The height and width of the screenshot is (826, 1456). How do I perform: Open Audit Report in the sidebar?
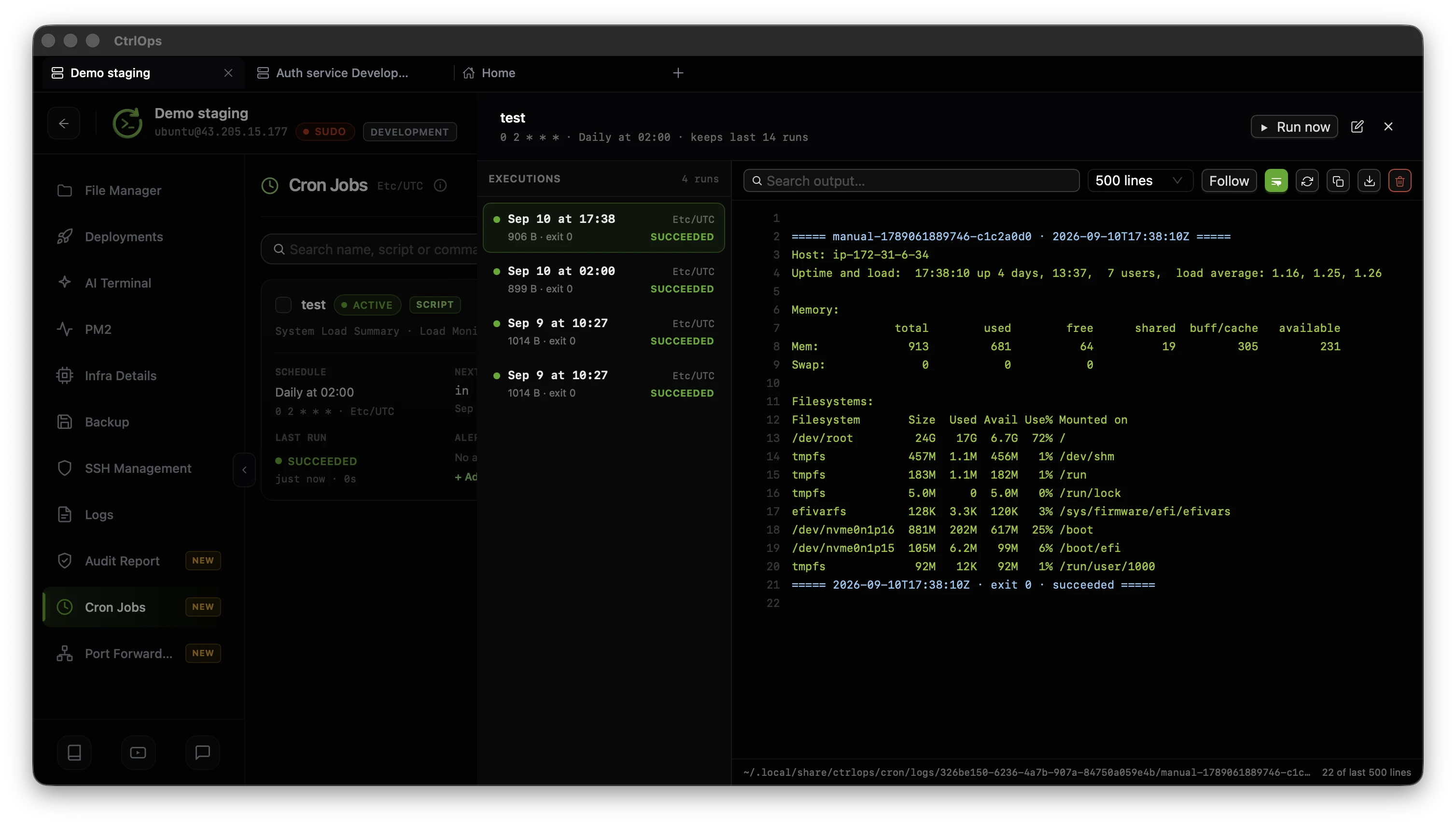(139, 561)
